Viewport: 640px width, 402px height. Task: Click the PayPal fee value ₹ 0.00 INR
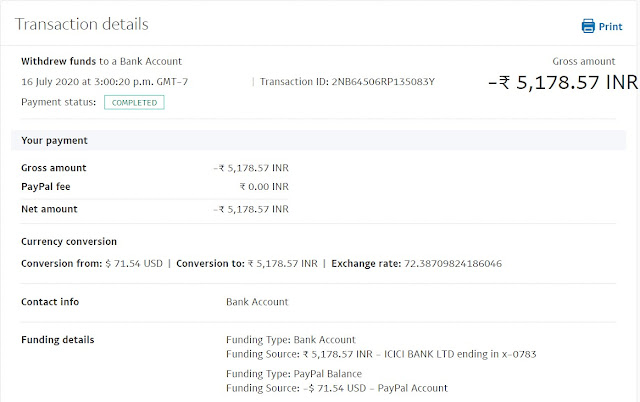tap(264, 187)
